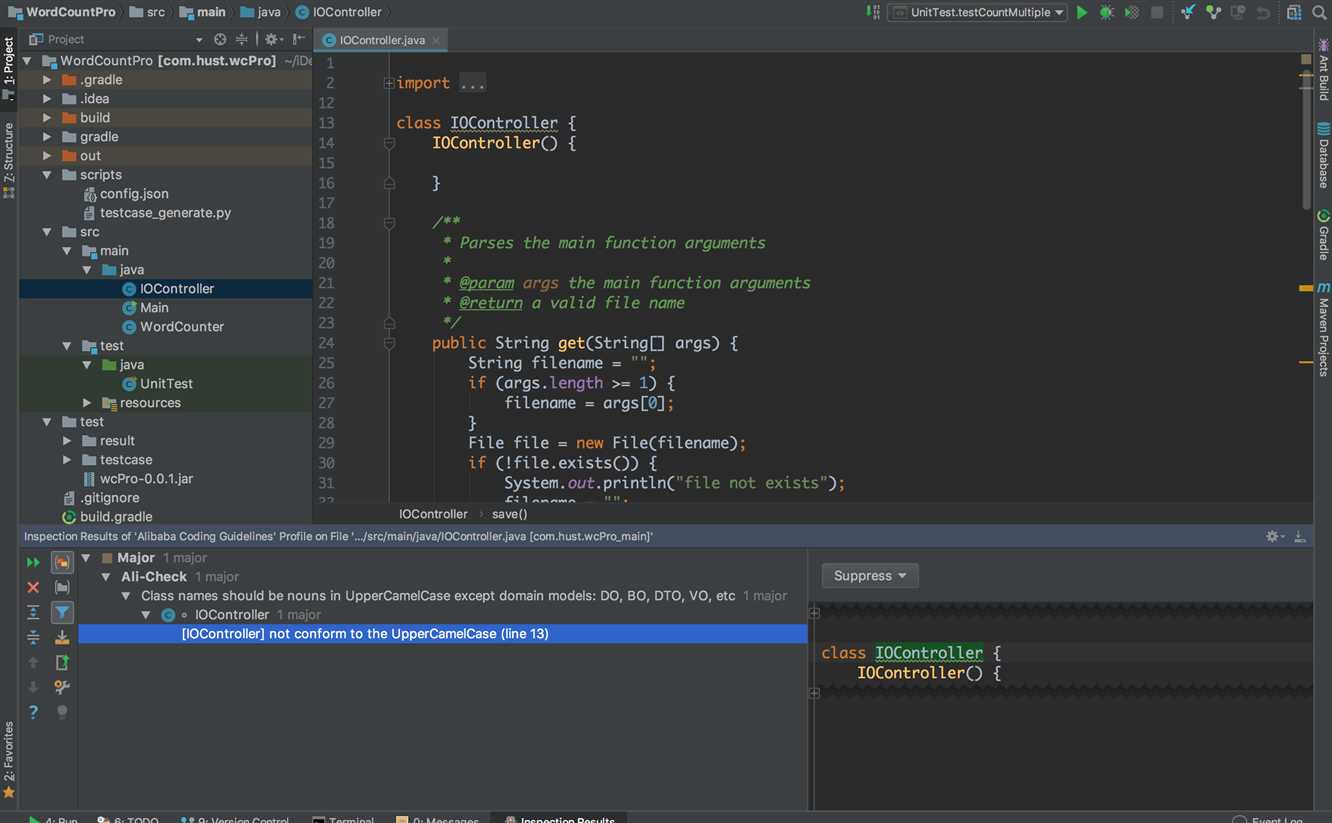Open Inspection Results panel gear settings
1332x823 pixels.
[1275, 537]
